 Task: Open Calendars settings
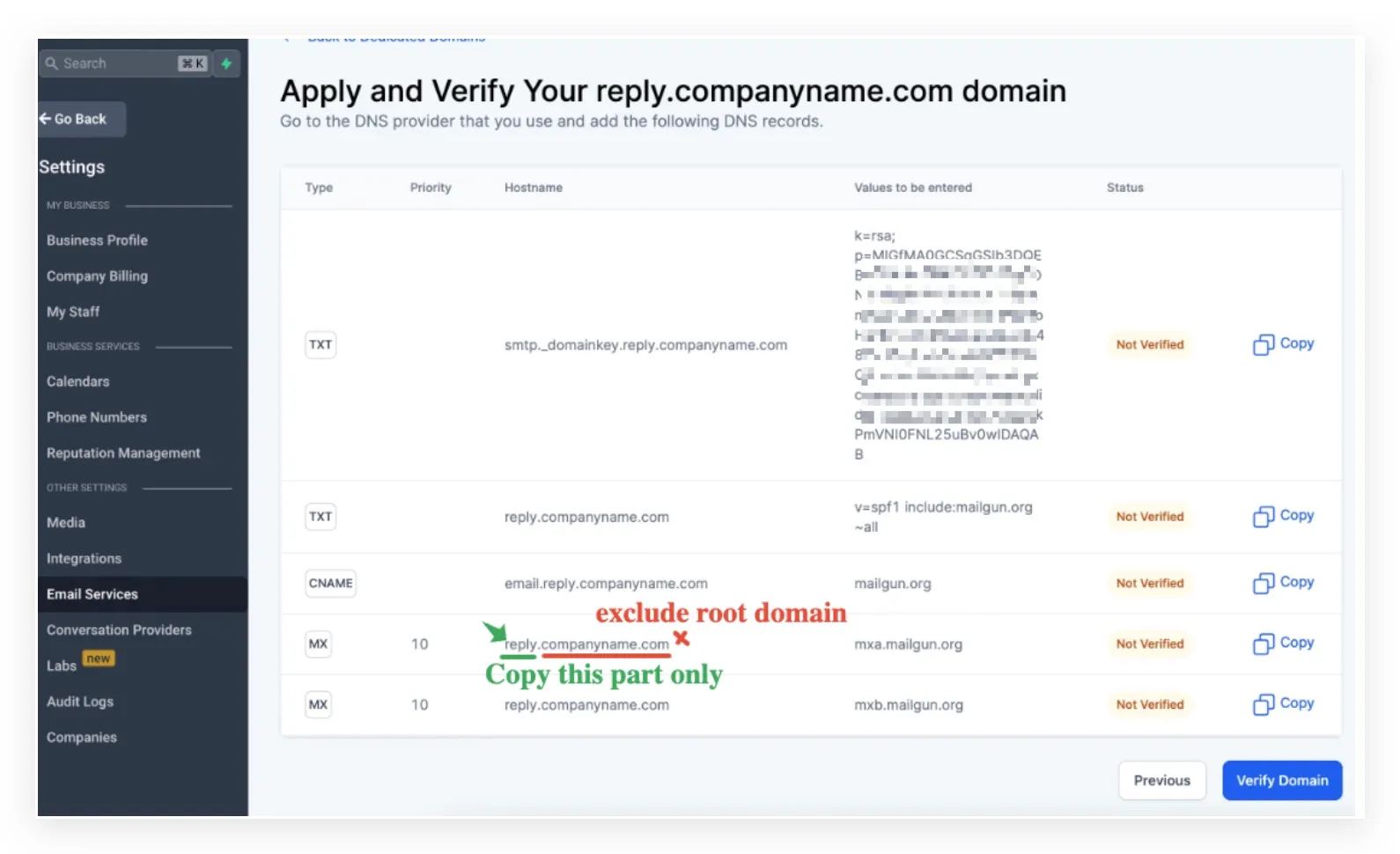(x=78, y=382)
